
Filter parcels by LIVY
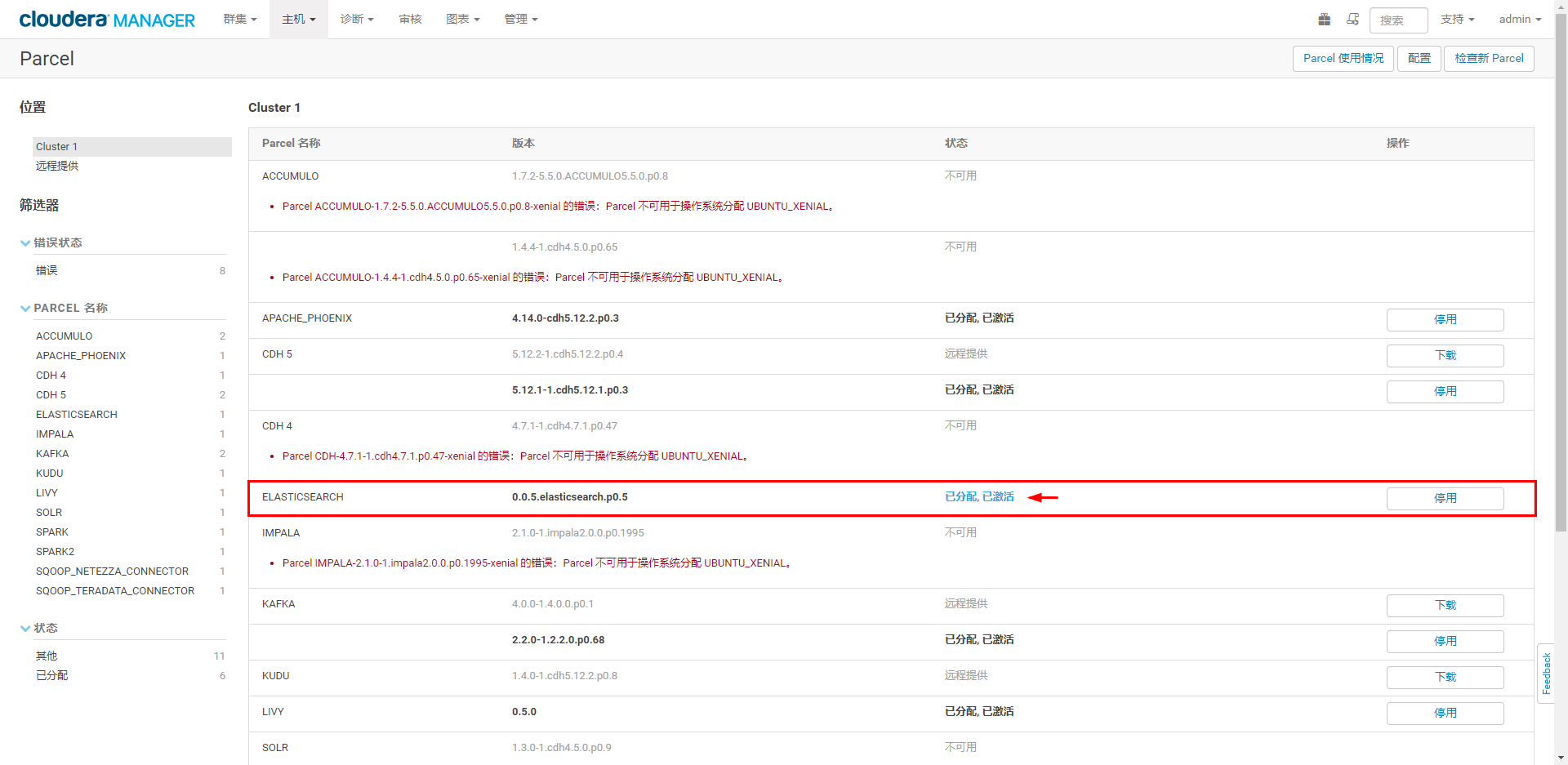click(47, 493)
